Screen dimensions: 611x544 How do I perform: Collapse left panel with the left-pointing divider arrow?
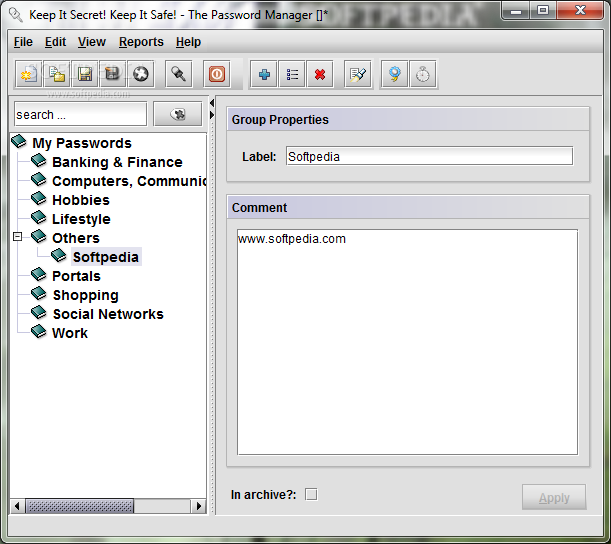point(212,103)
